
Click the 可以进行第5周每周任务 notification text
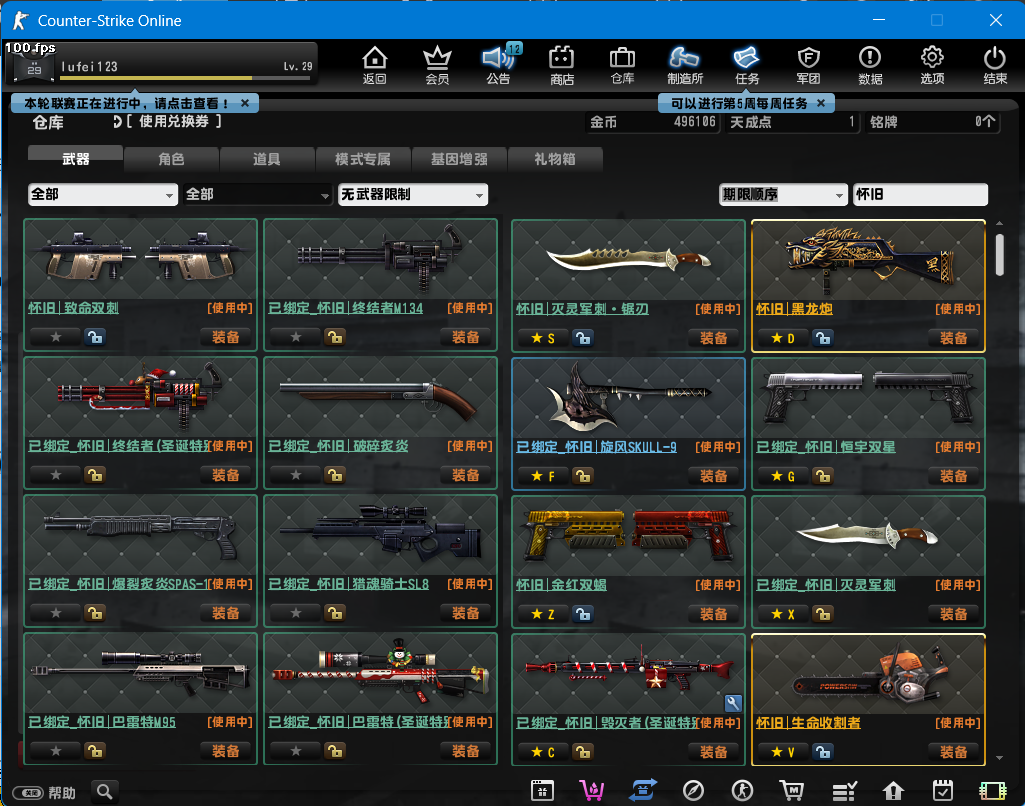coord(739,103)
